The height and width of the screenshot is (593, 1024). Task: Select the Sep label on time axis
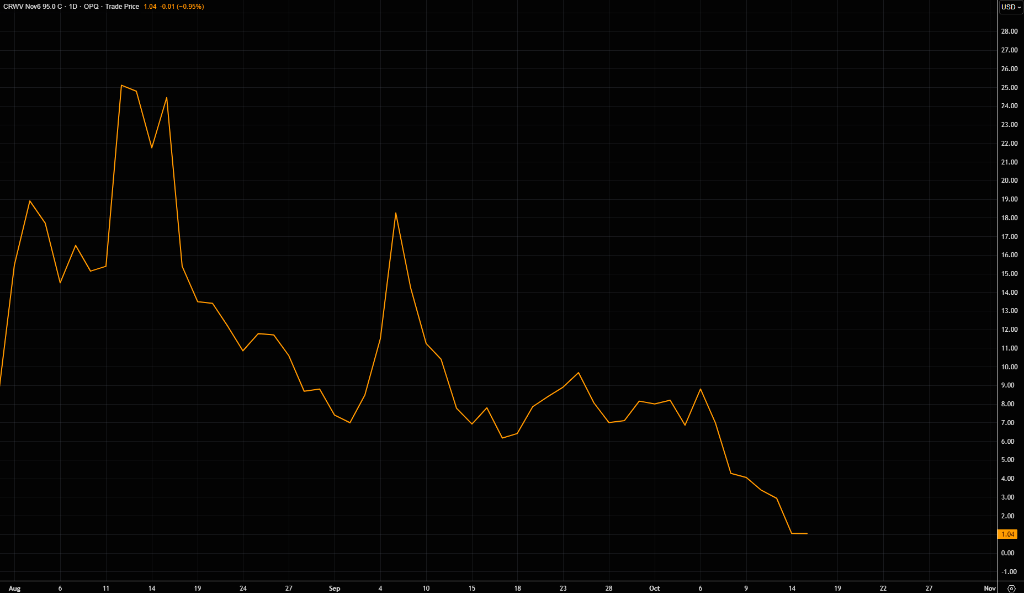point(334,588)
